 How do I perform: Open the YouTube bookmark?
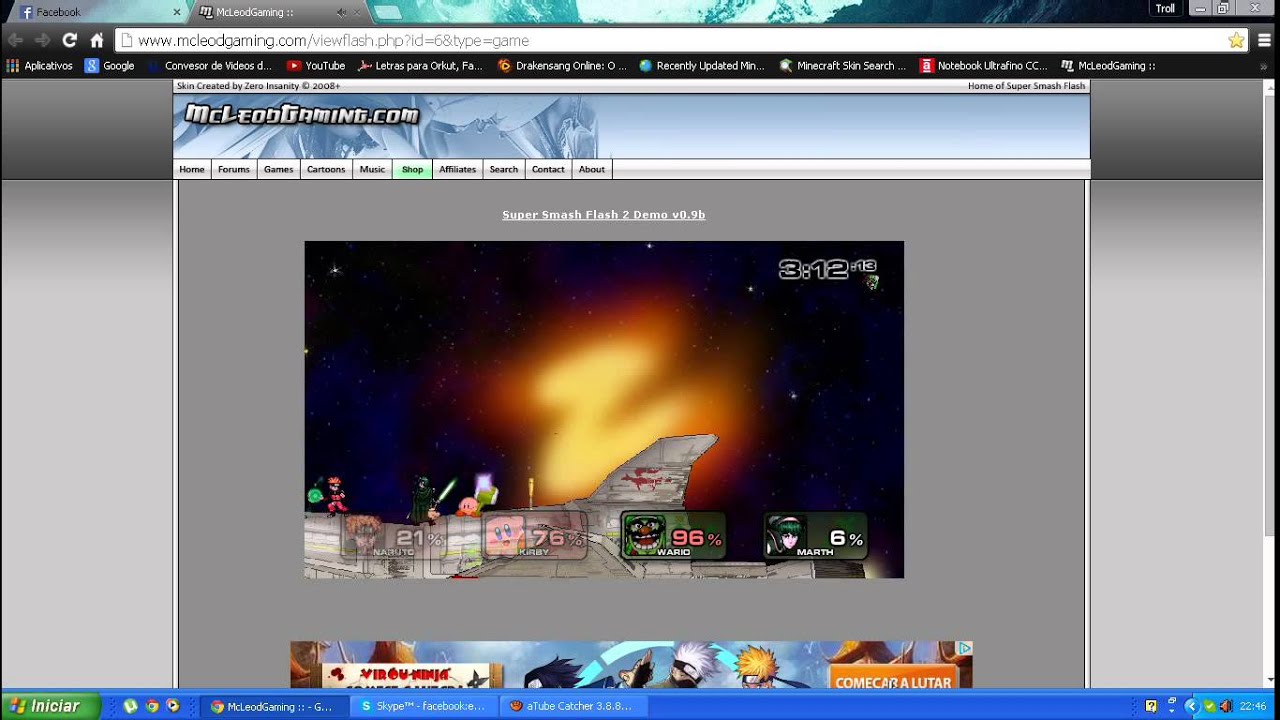point(316,66)
